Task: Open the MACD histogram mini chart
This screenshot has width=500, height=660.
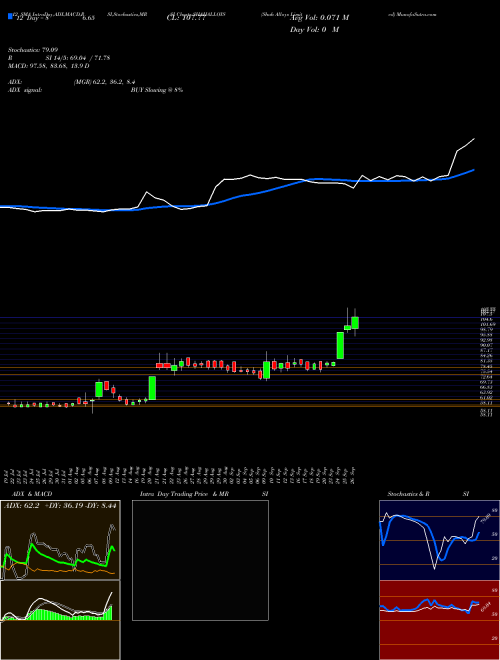Action: pyautogui.click(x=61, y=620)
